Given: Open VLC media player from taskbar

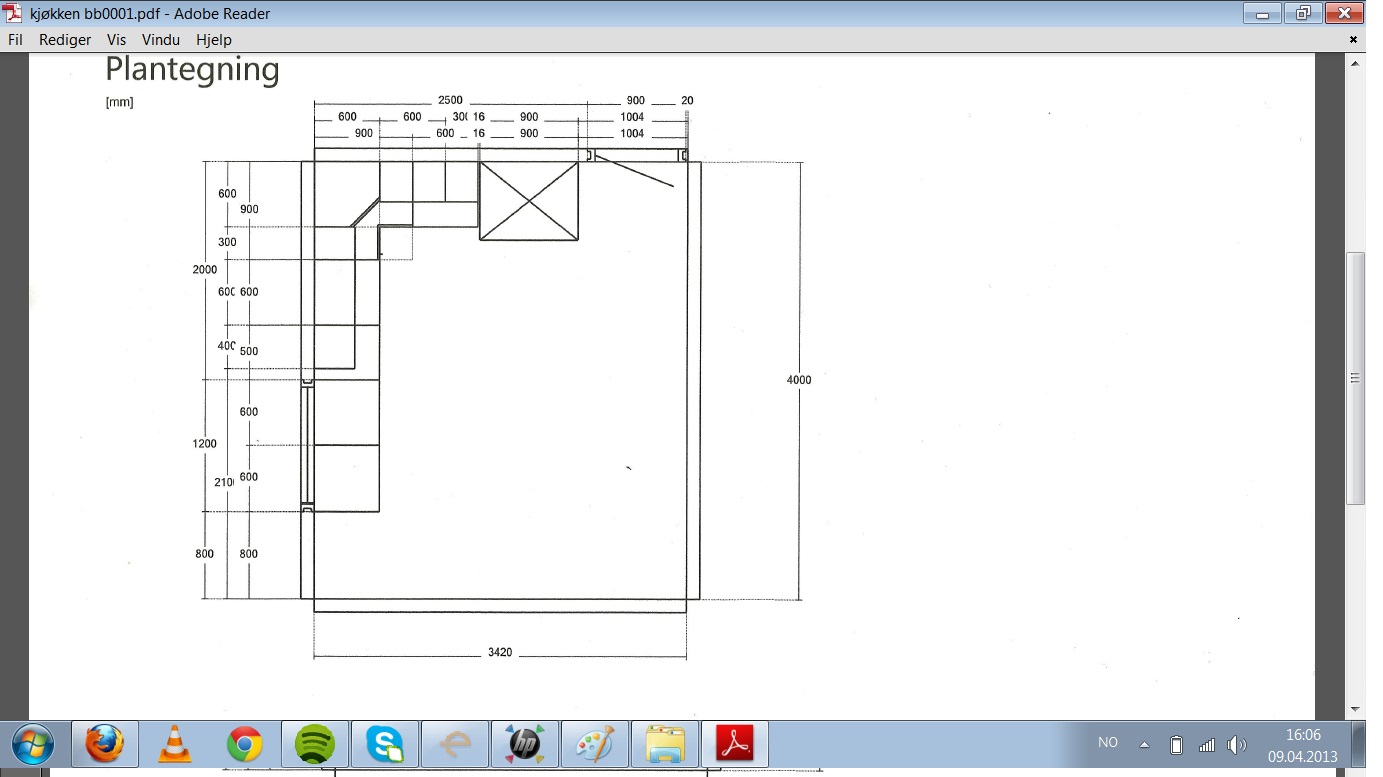Looking at the screenshot, I should 175,745.
